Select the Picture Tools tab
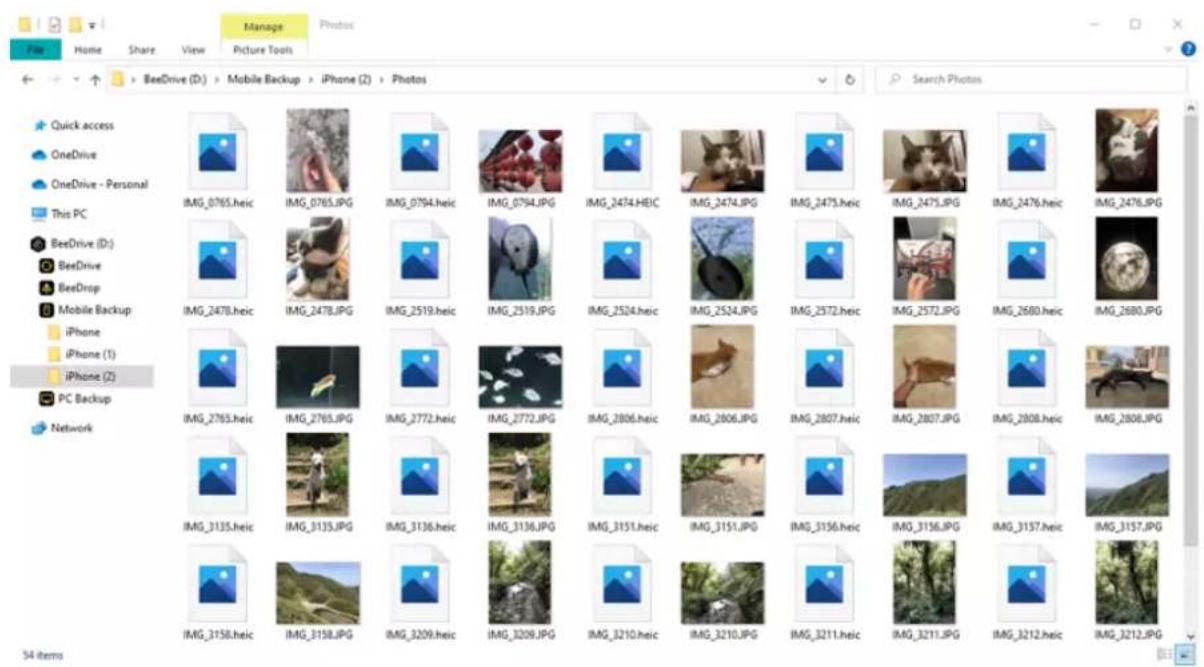Viewport: 1204px width, 667px height. (x=263, y=49)
